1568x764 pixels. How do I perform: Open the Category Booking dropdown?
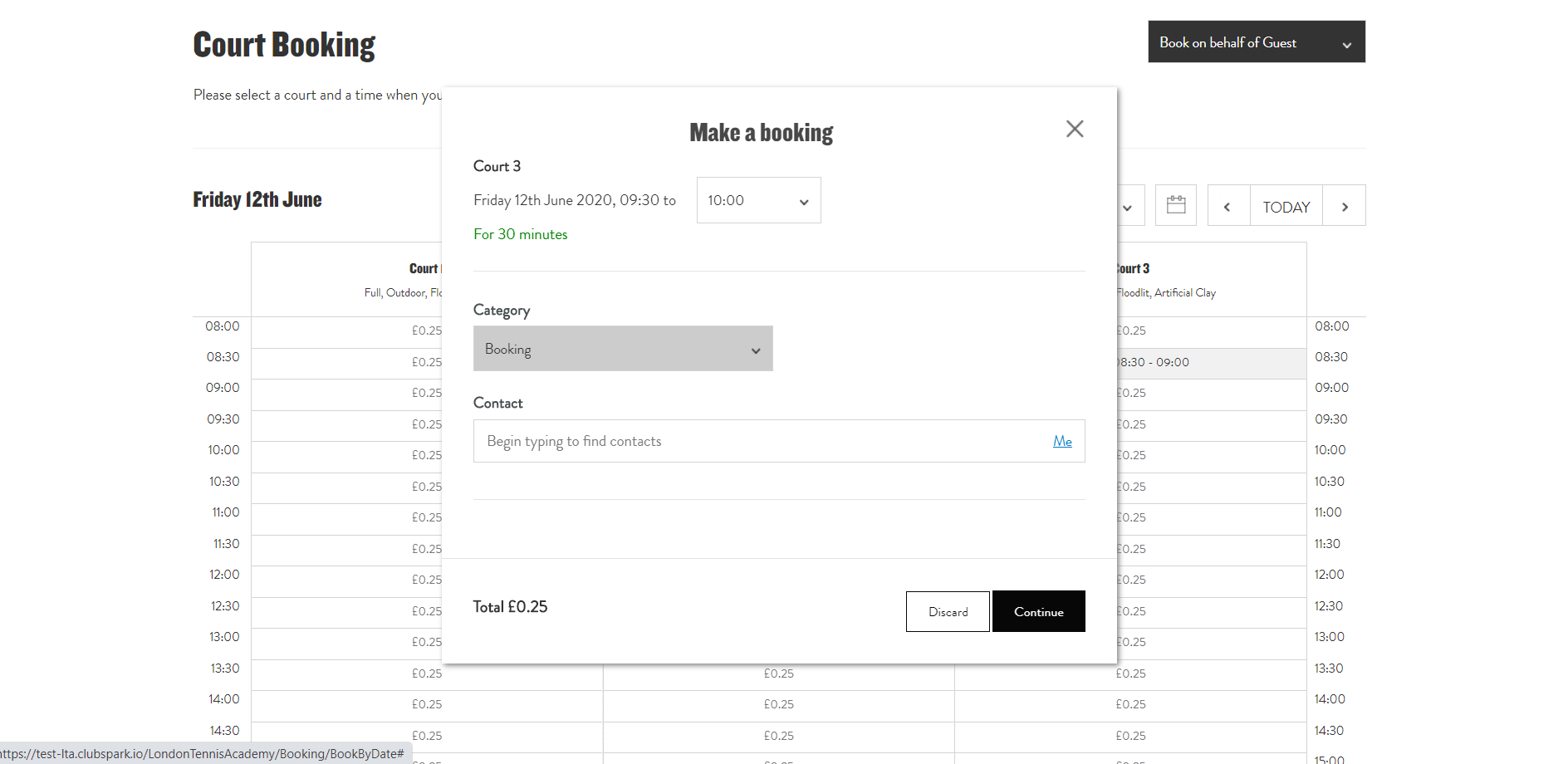pyautogui.click(x=622, y=349)
